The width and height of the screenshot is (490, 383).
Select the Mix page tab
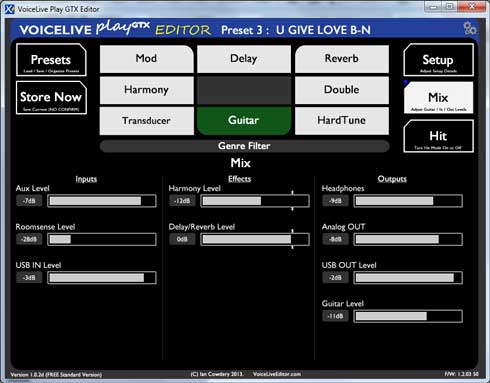tap(438, 98)
